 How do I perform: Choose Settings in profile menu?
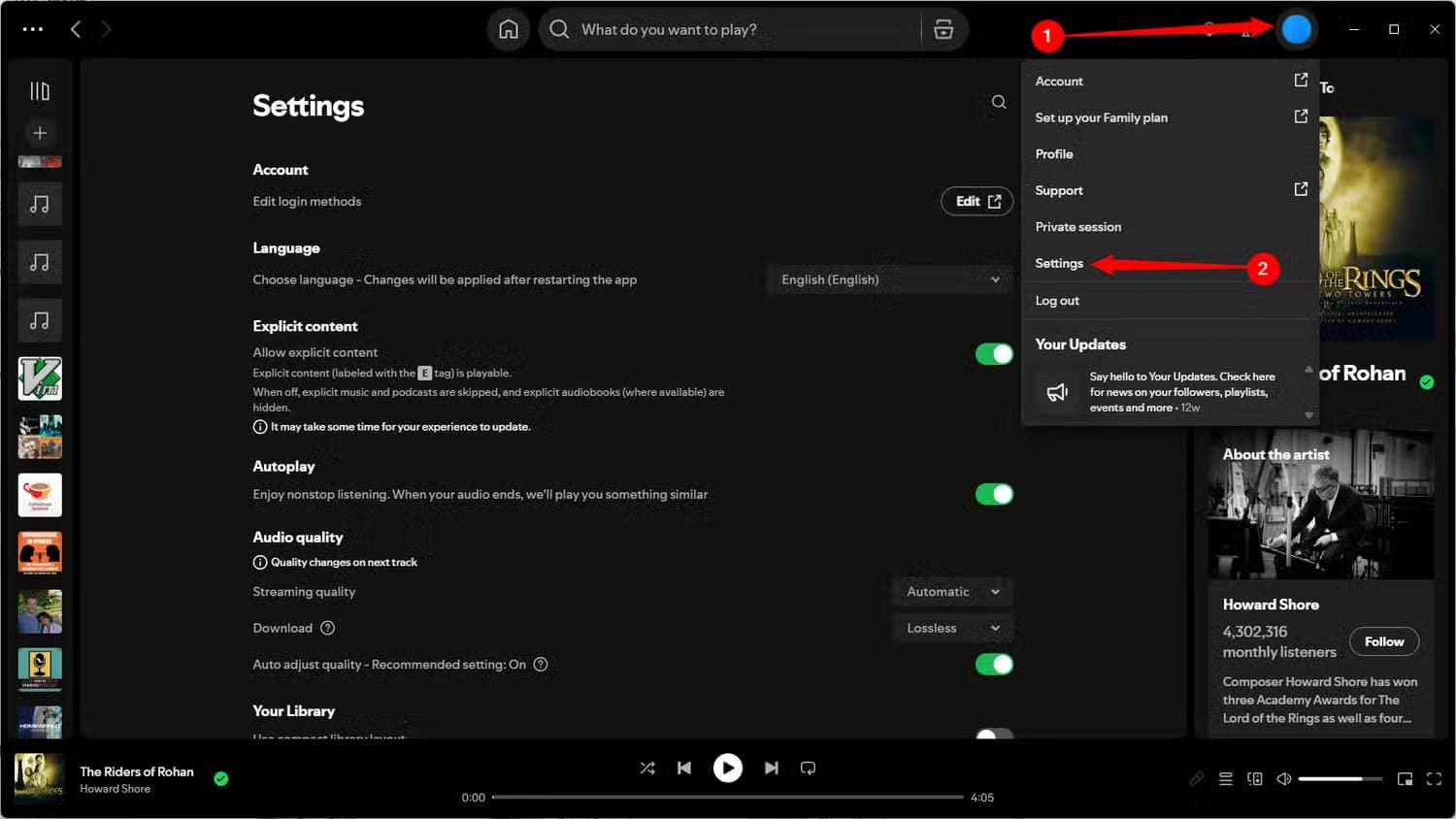(x=1171, y=263)
